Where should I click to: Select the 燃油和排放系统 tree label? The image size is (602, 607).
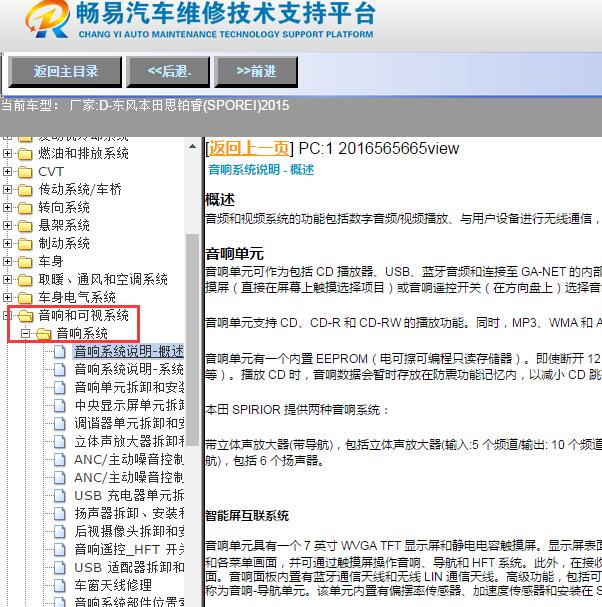coord(83,154)
